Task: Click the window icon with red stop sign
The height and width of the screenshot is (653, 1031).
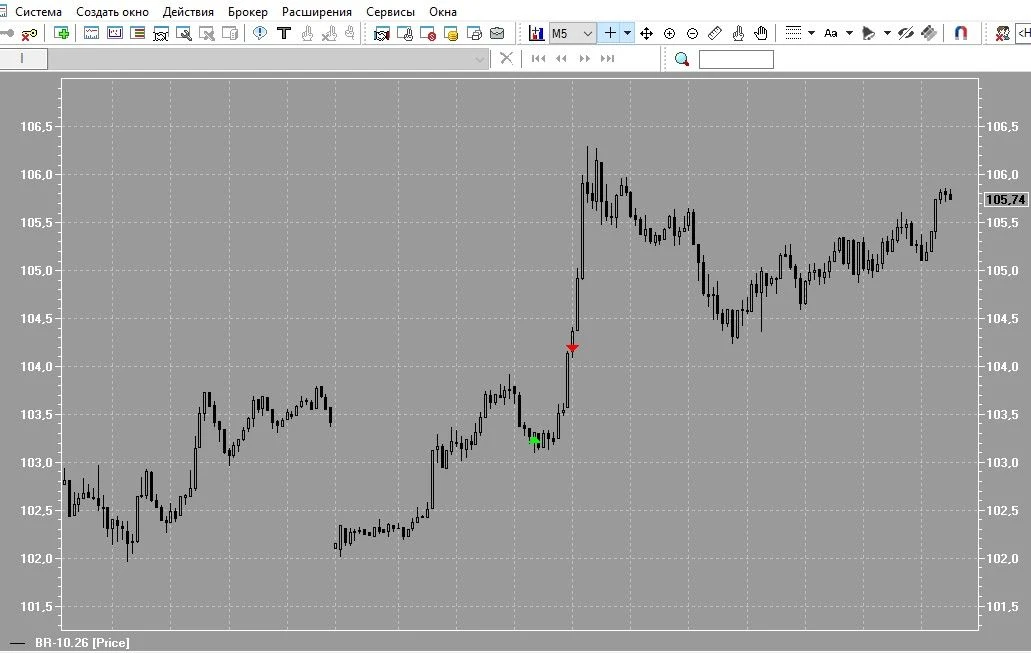Action: [x=427, y=34]
